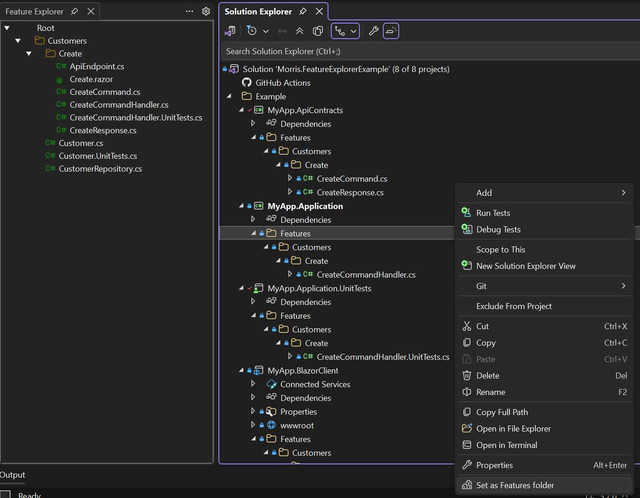640x498 pixels.
Task: Choose Open in File Explorer
Action: (x=544, y=429)
